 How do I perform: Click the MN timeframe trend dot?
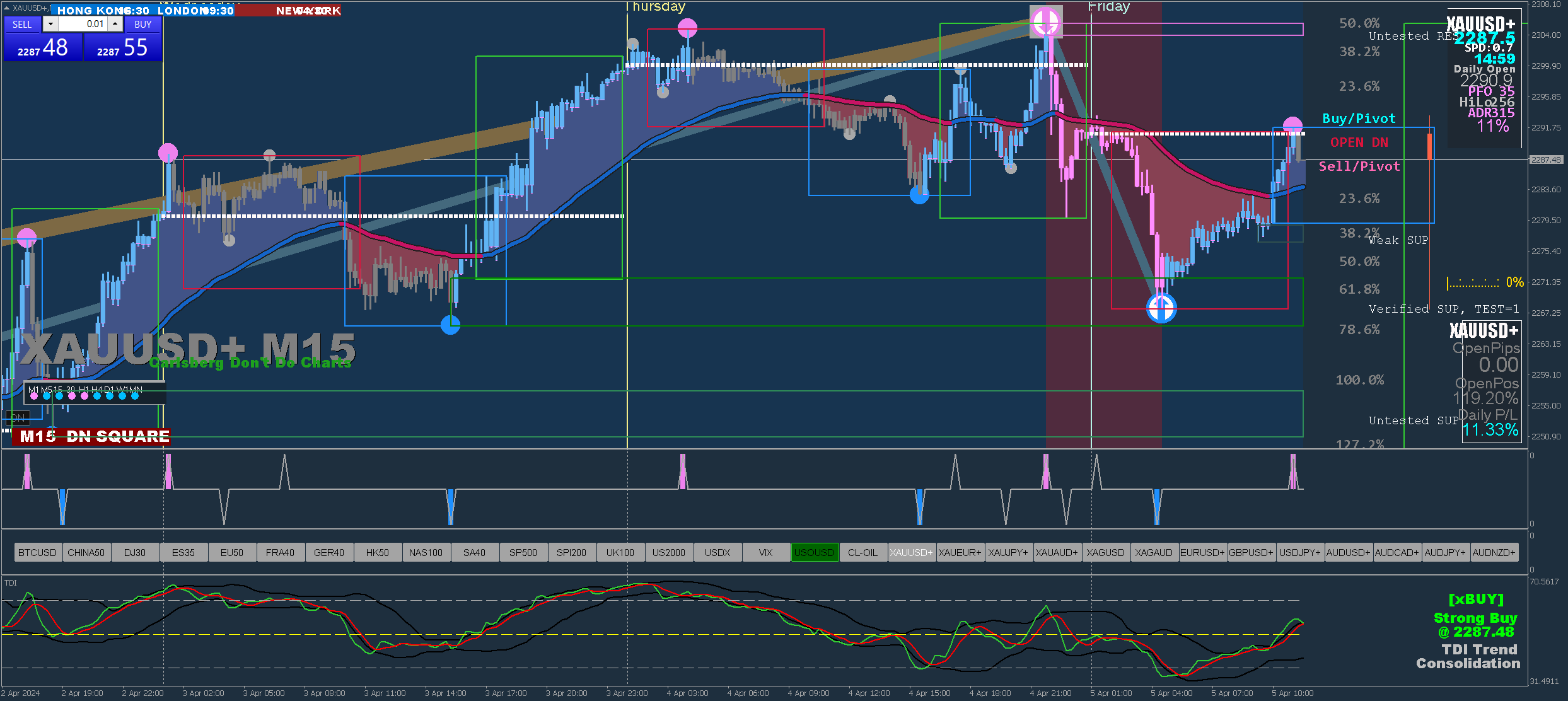pyautogui.click(x=135, y=397)
